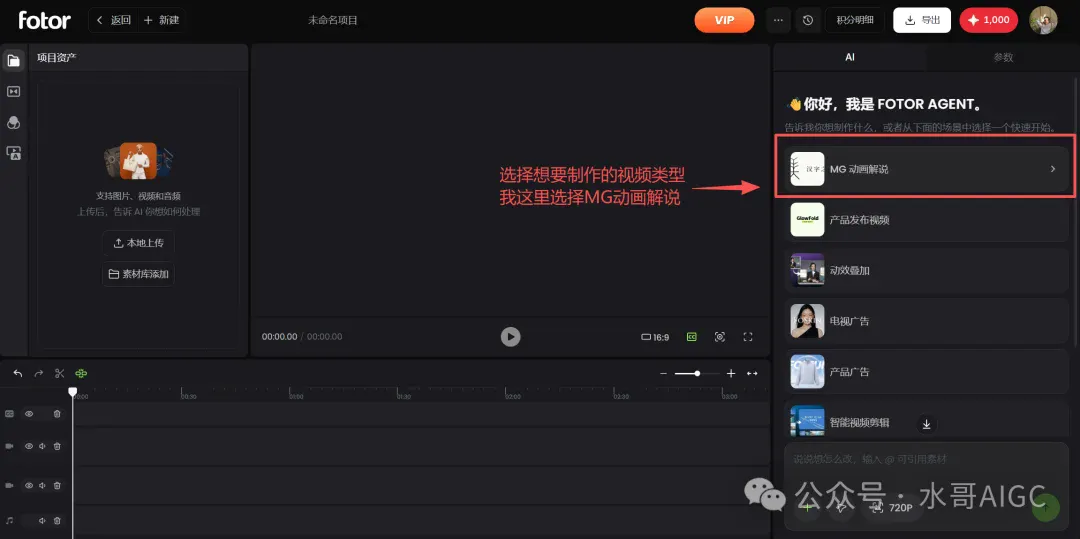Click the music note track icon

[x=10, y=520]
